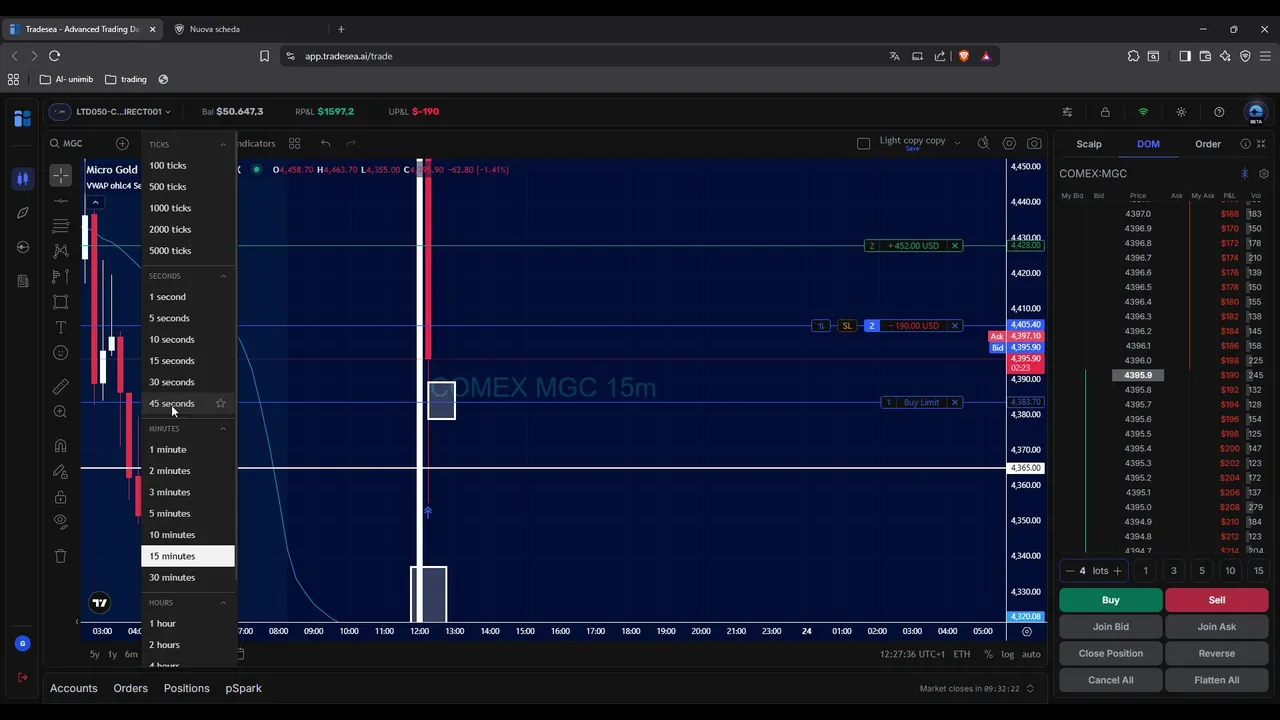Select the XABCD pattern tool
This screenshot has width=1280, height=720.
point(61,251)
